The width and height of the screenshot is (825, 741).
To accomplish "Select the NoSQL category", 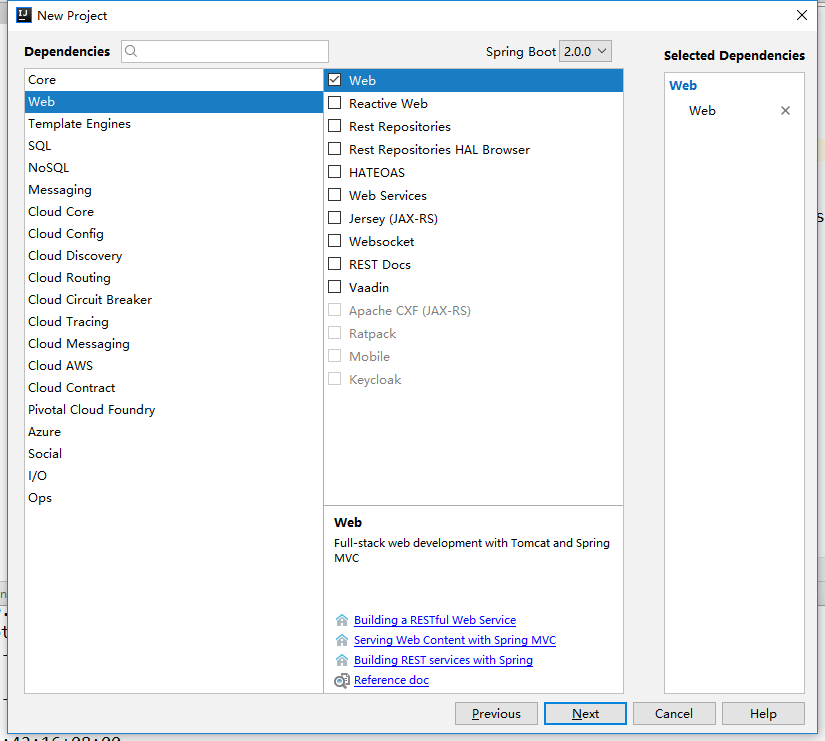I will [x=174, y=168].
